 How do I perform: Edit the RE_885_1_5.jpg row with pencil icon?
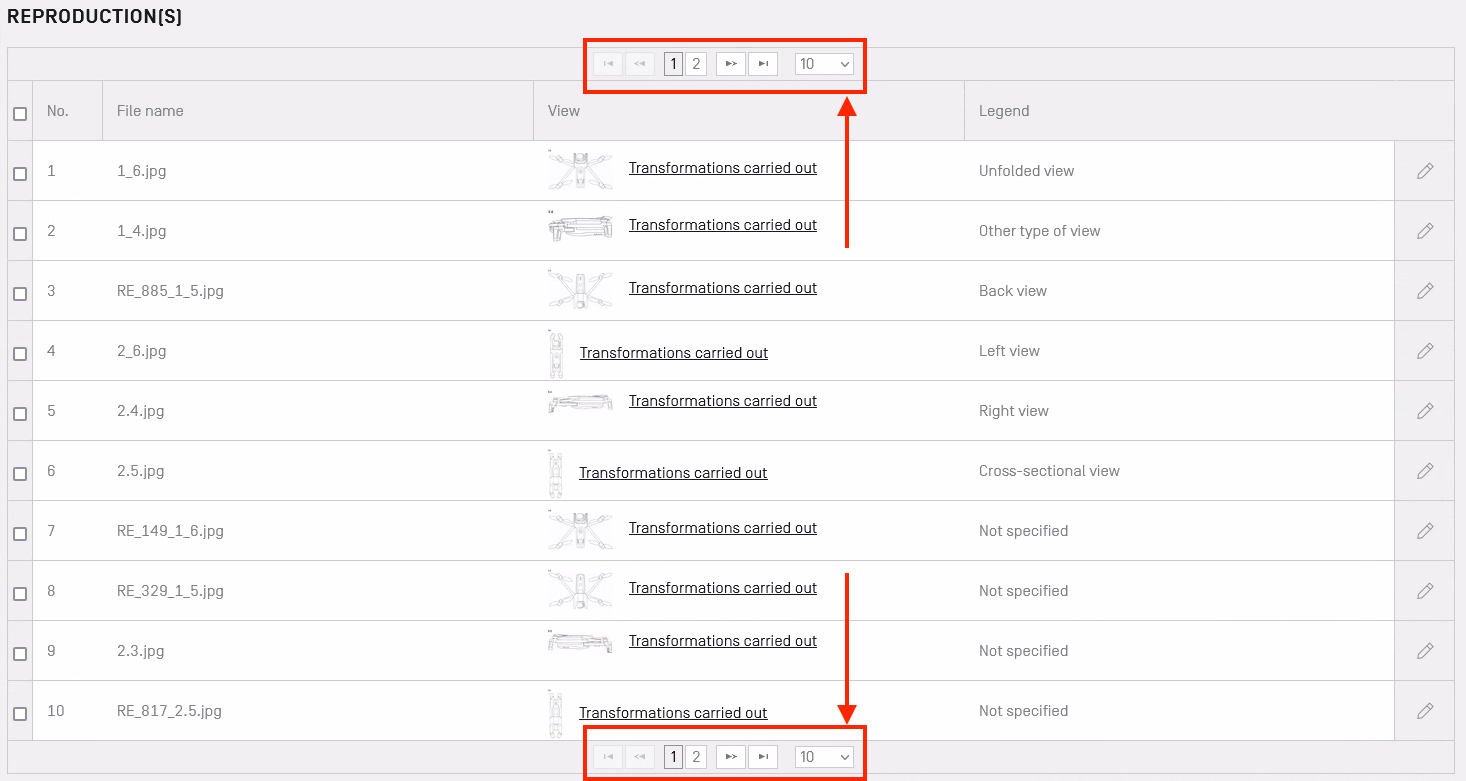pos(1425,291)
